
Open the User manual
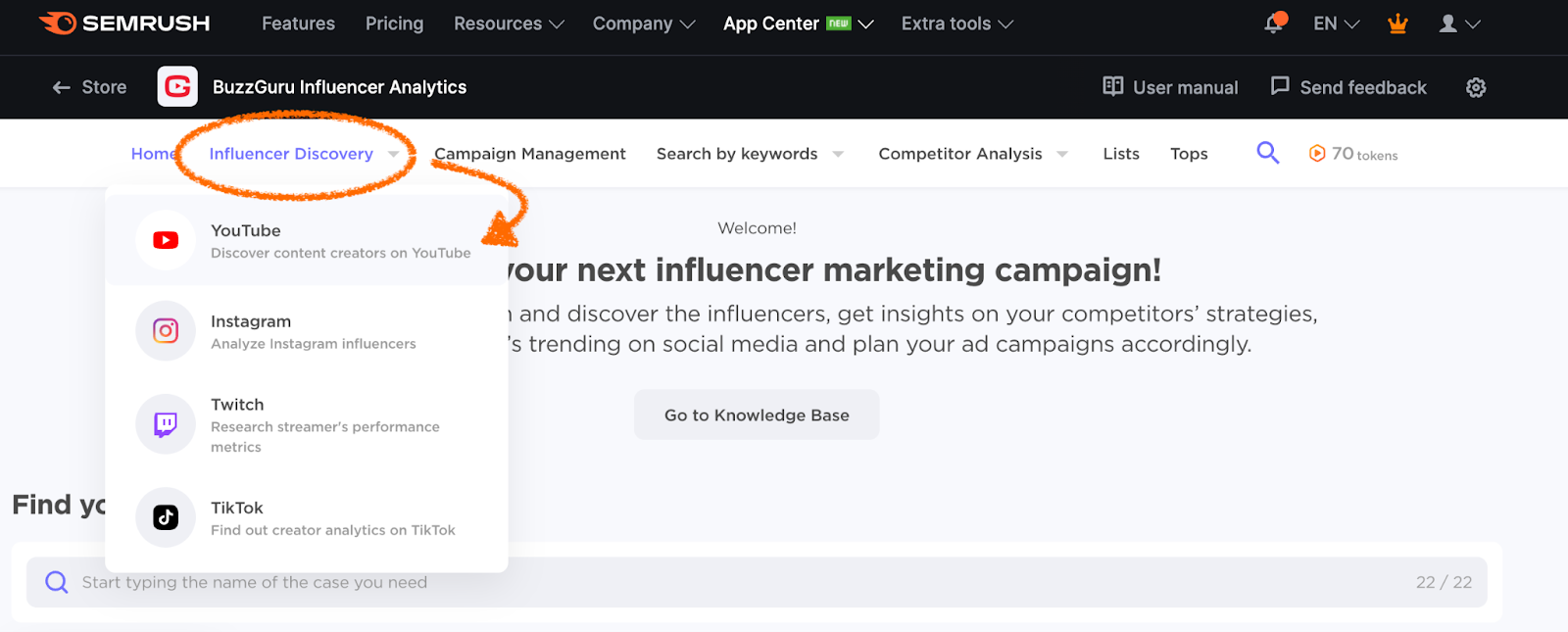pos(1170,87)
